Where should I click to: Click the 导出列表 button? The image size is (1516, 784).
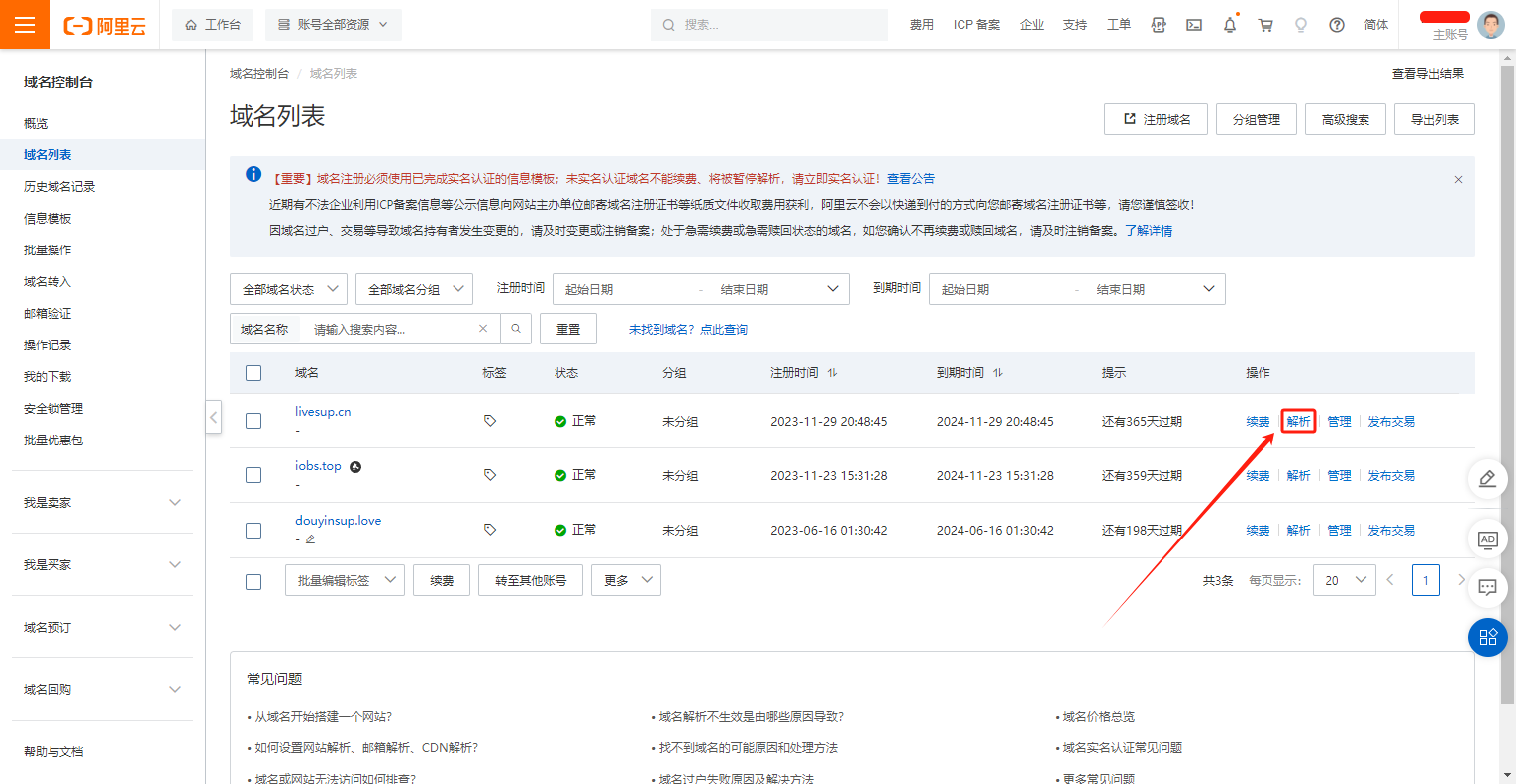click(x=1435, y=119)
